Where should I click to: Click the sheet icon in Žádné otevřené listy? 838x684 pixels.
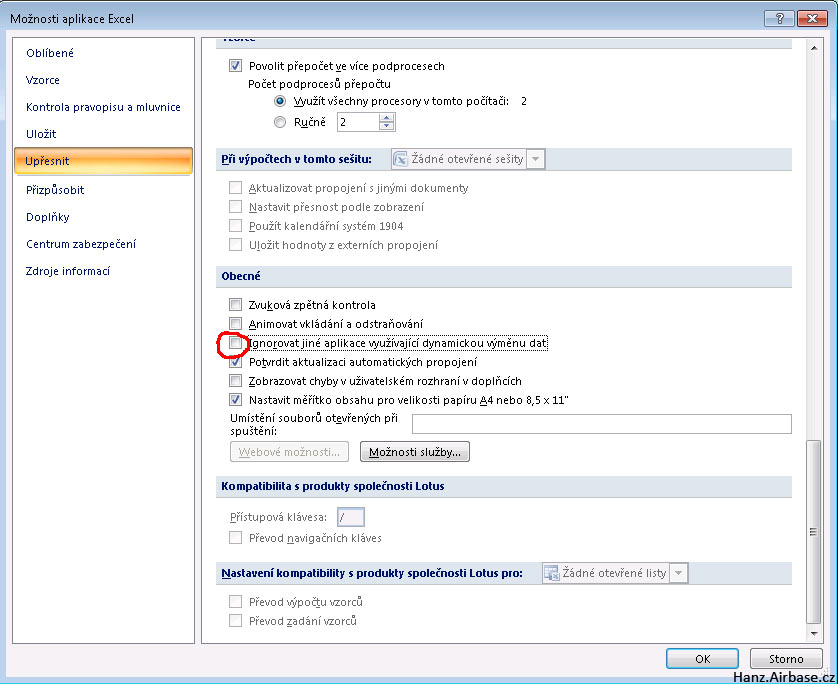[551, 573]
